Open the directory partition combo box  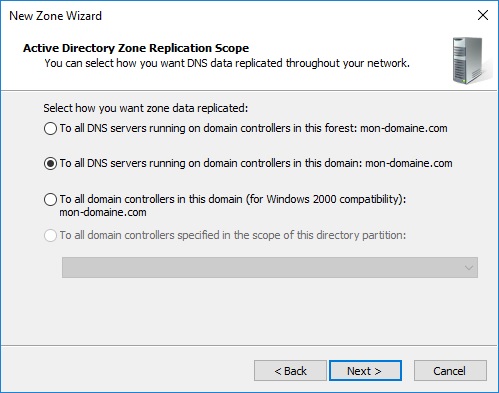pyautogui.click(x=270, y=267)
